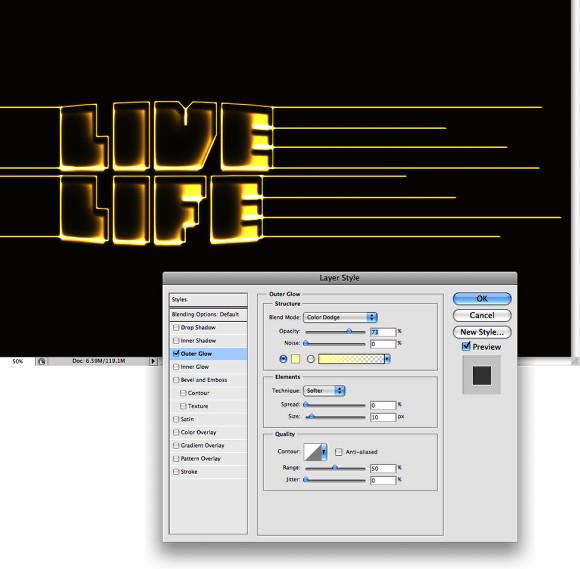Click the style preview thumbnail
The image size is (580, 569).
[482, 375]
